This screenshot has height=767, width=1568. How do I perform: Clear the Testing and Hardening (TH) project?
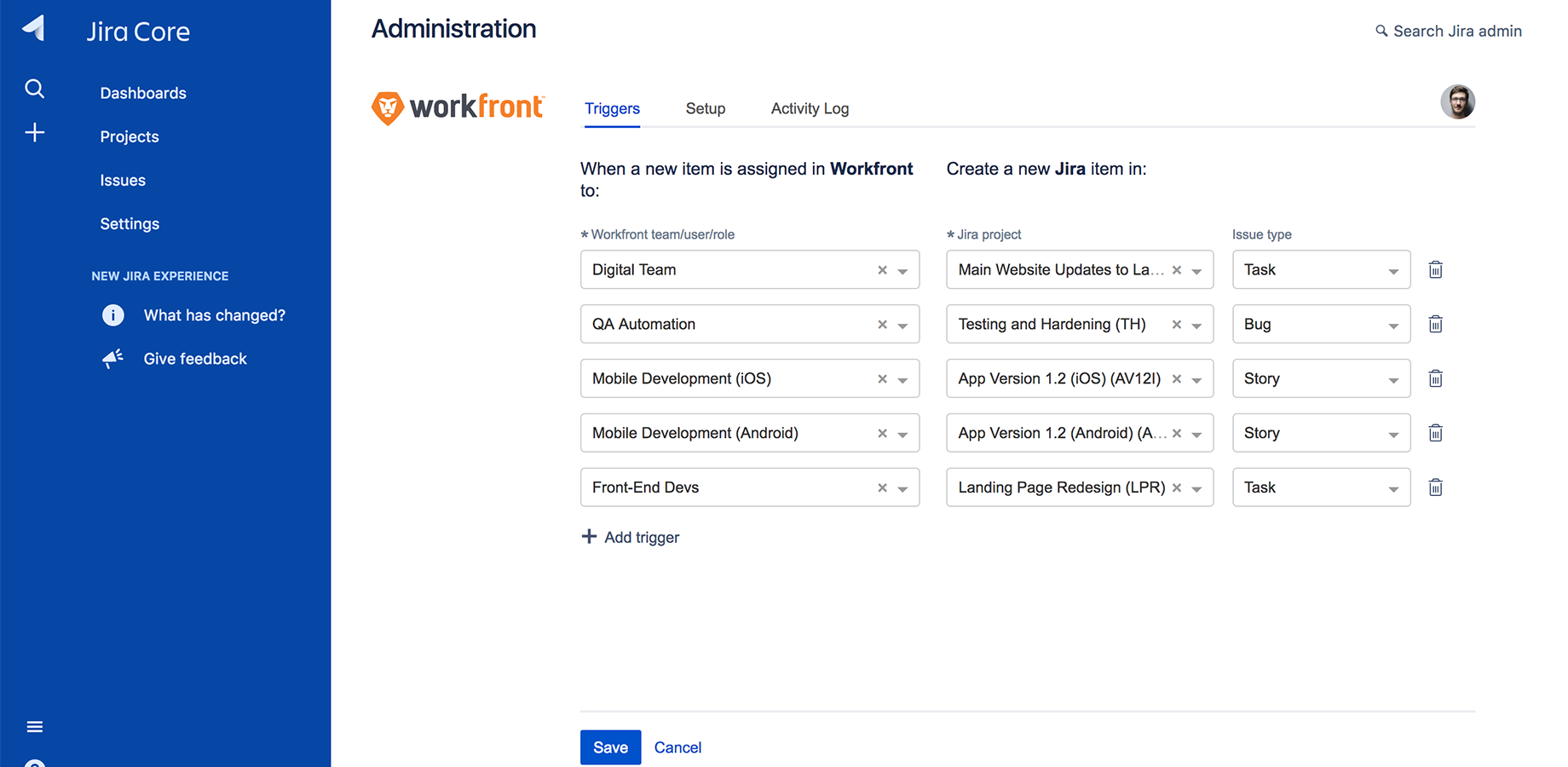pyautogui.click(x=1176, y=325)
